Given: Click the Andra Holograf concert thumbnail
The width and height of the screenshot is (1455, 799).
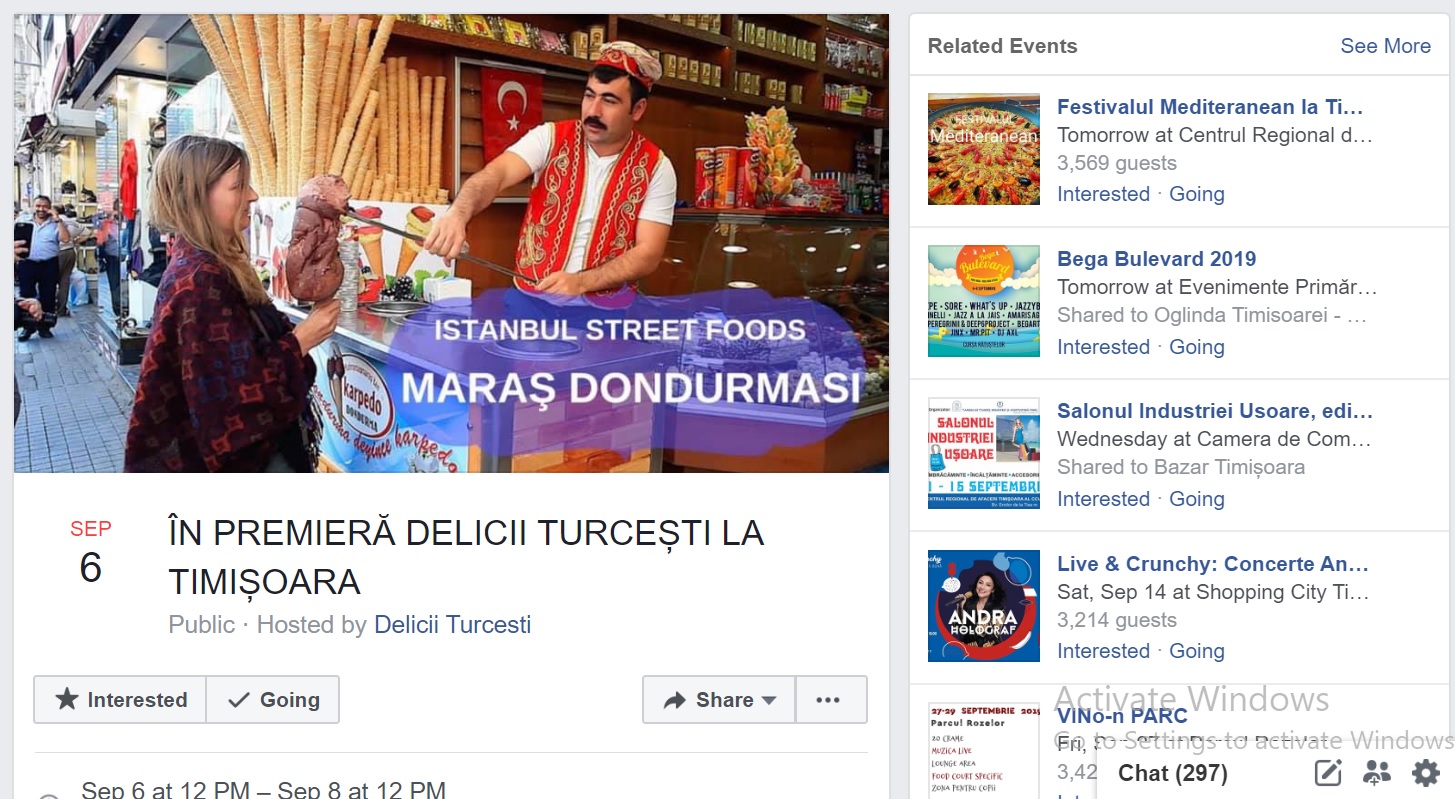Looking at the screenshot, I should [x=984, y=606].
